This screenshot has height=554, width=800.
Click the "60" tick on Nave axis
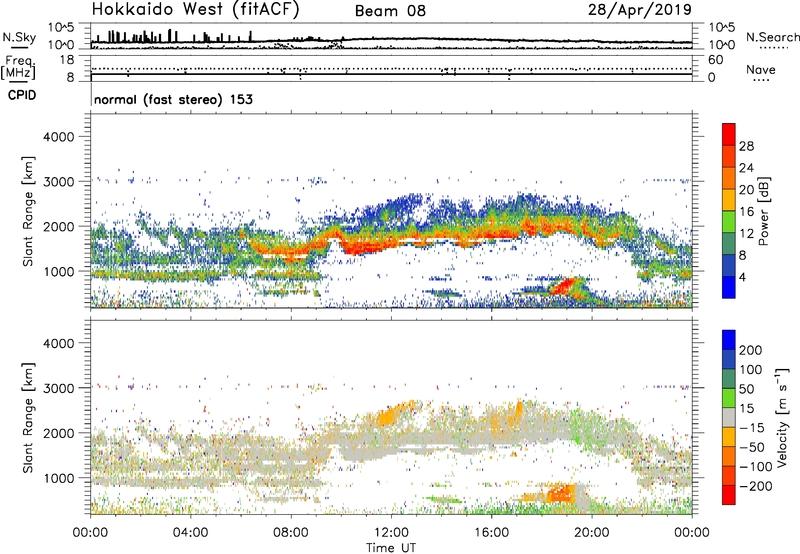[715, 60]
